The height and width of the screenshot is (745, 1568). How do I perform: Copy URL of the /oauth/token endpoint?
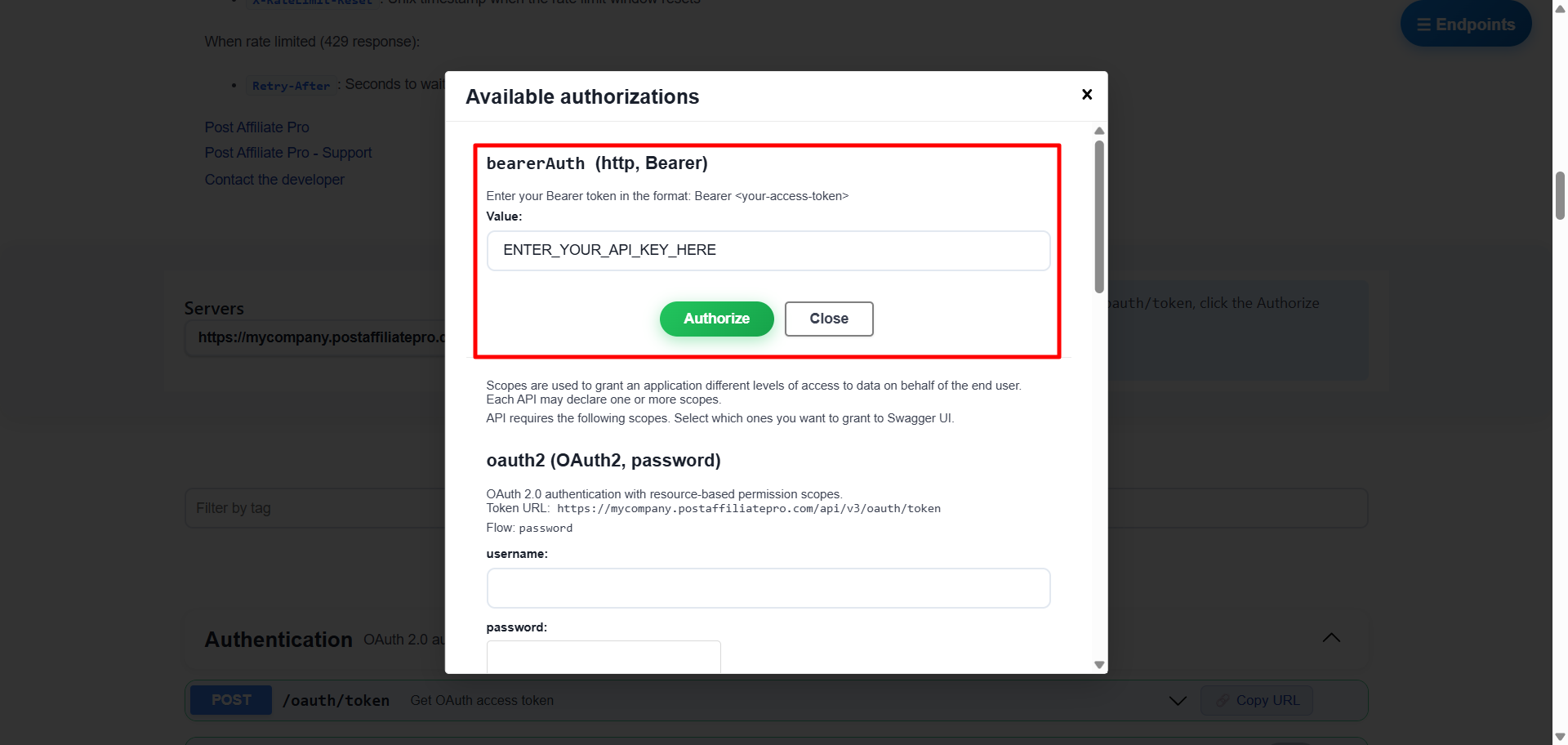coord(1257,701)
